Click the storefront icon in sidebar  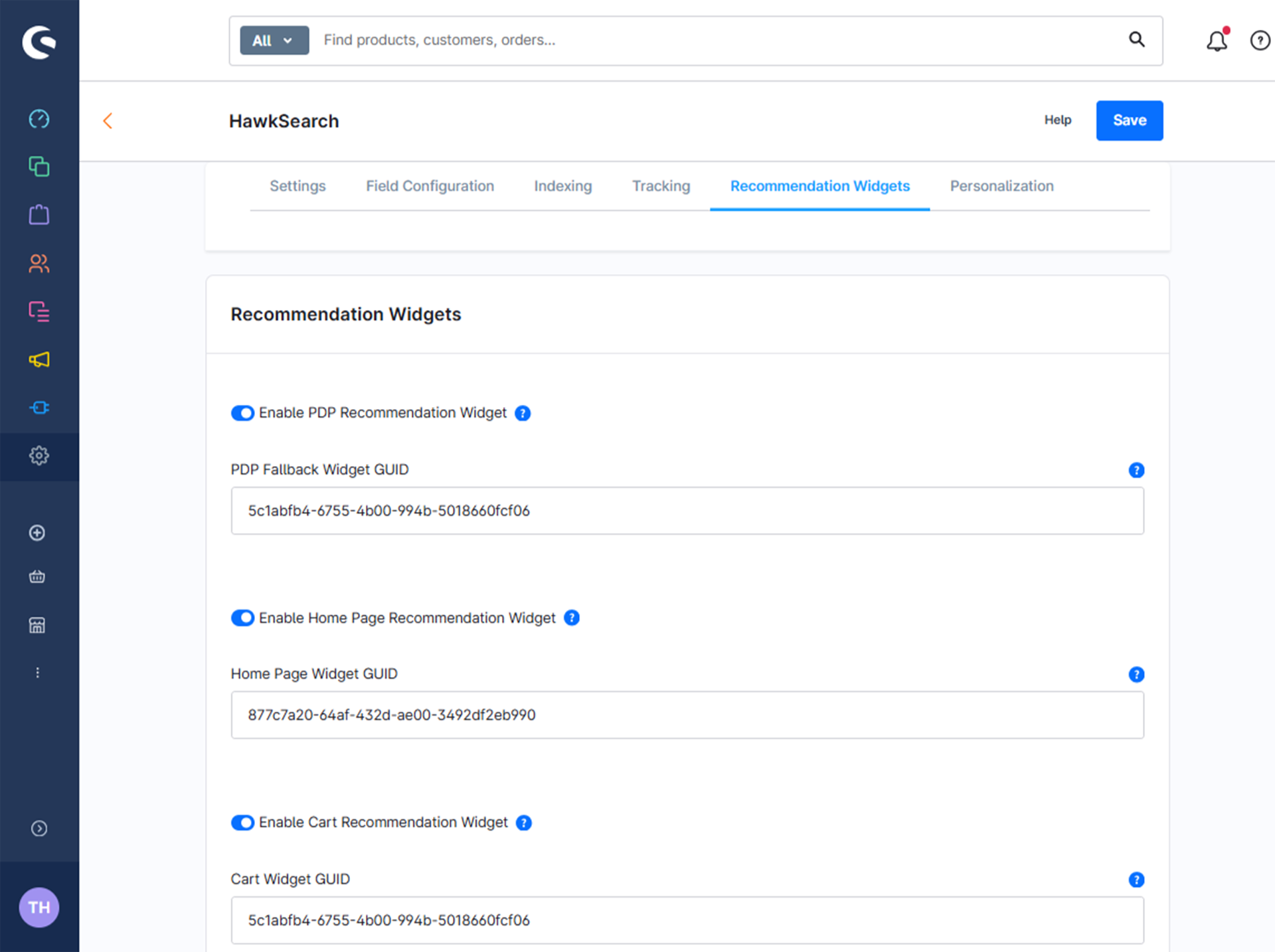(37, 625)
